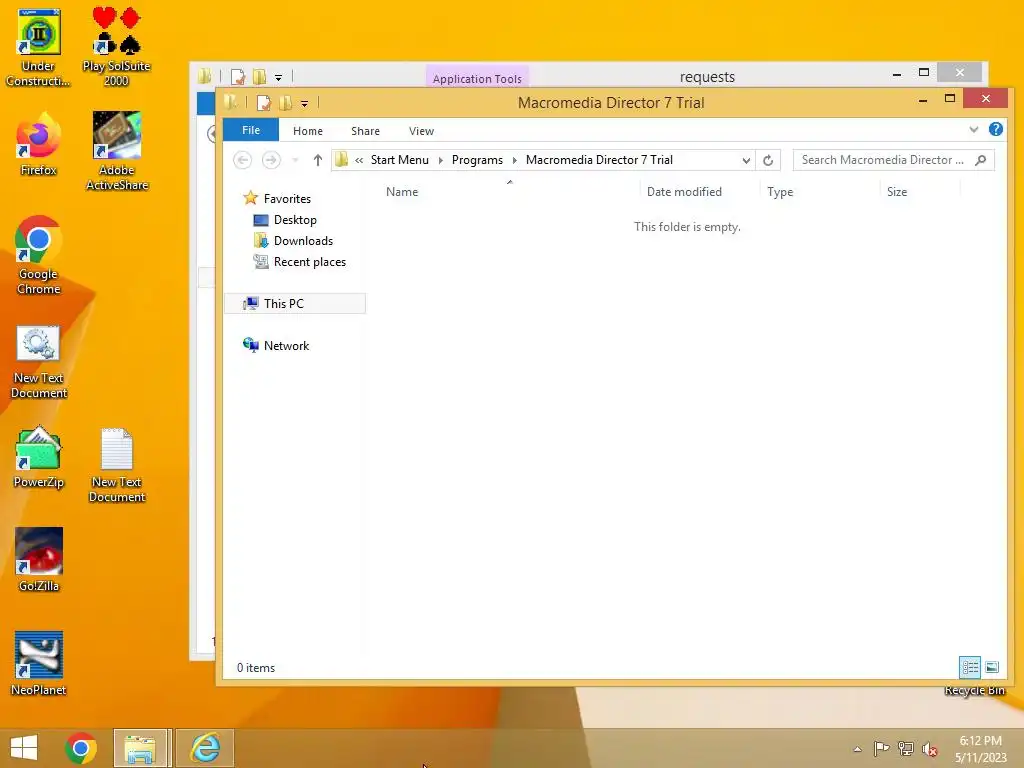
Task: Click File Explorer taskbar button
Action: [142, 748]
